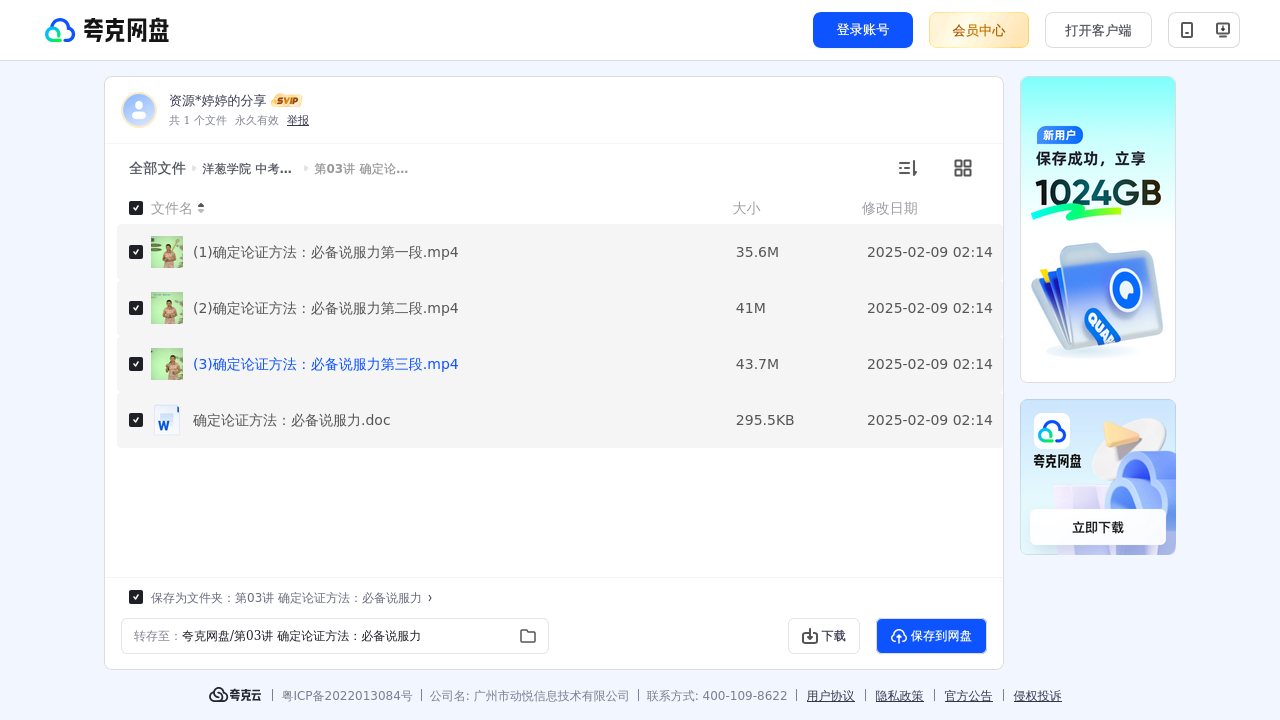The height and width of the screenshot is (720, 1280).
Task: Open the 用户协议 link
Action: 831,696
